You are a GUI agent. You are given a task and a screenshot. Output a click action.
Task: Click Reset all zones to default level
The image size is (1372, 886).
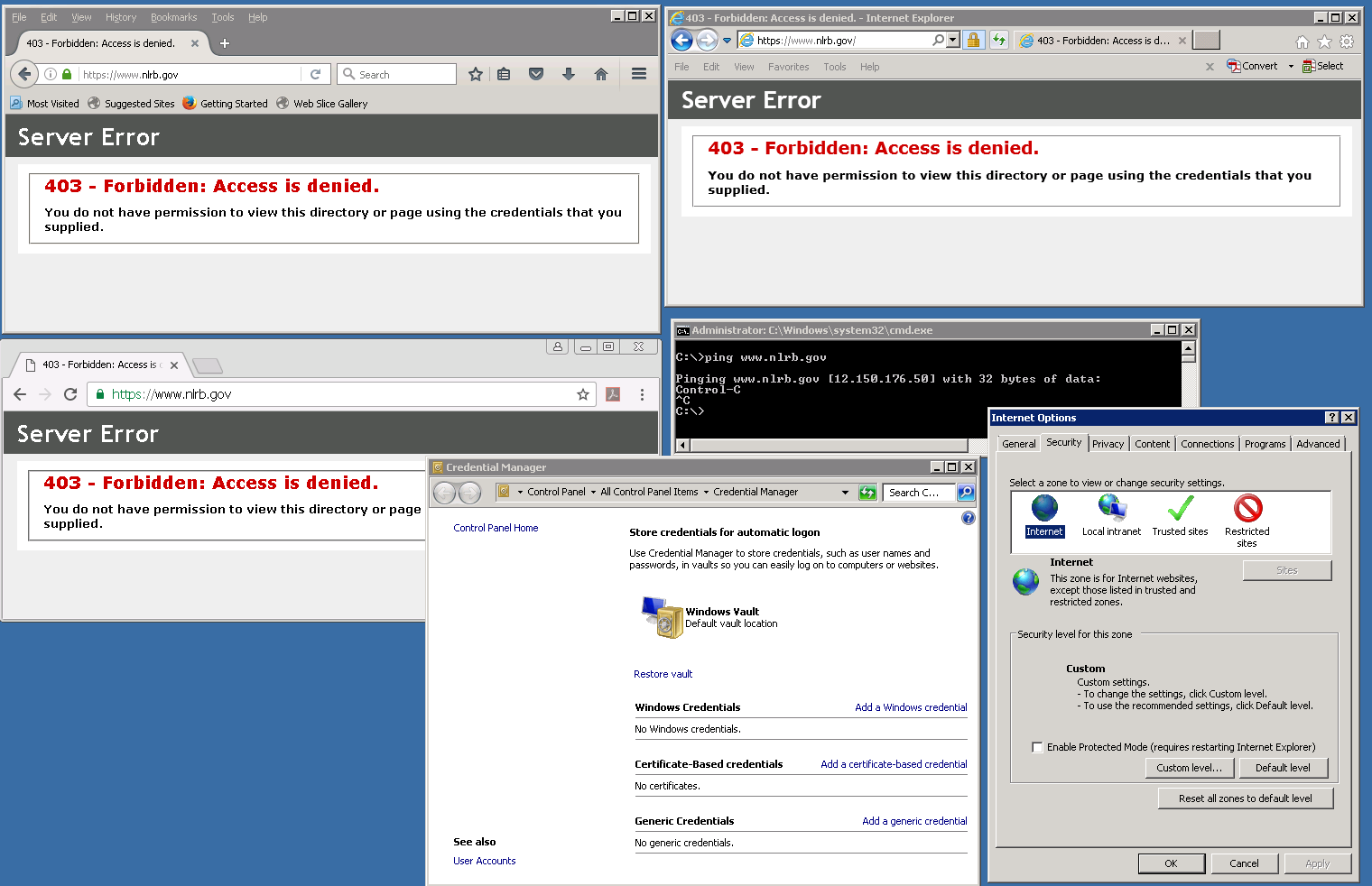click(x=1245, y=798)
